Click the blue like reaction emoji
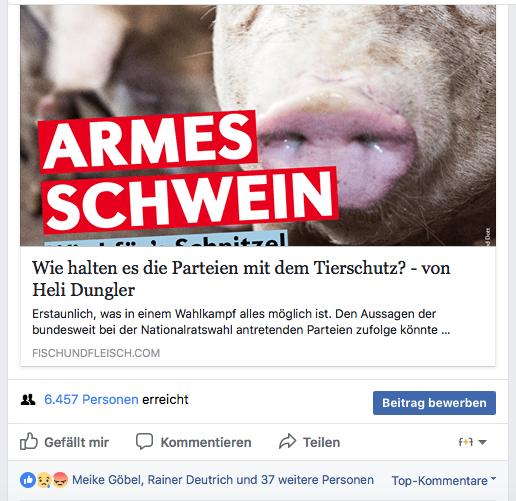Viewport: 516px width, 501px height. click(28, 480)
